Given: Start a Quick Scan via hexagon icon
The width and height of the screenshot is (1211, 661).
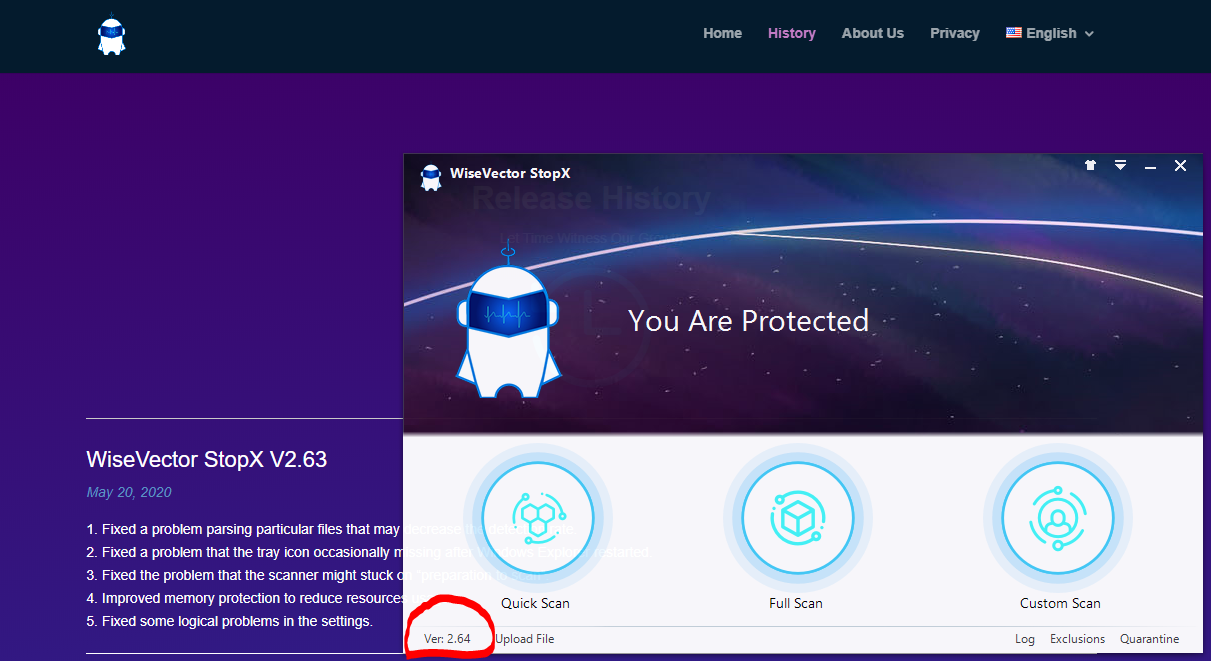Looking at the screenshot, I should (538, 518).
